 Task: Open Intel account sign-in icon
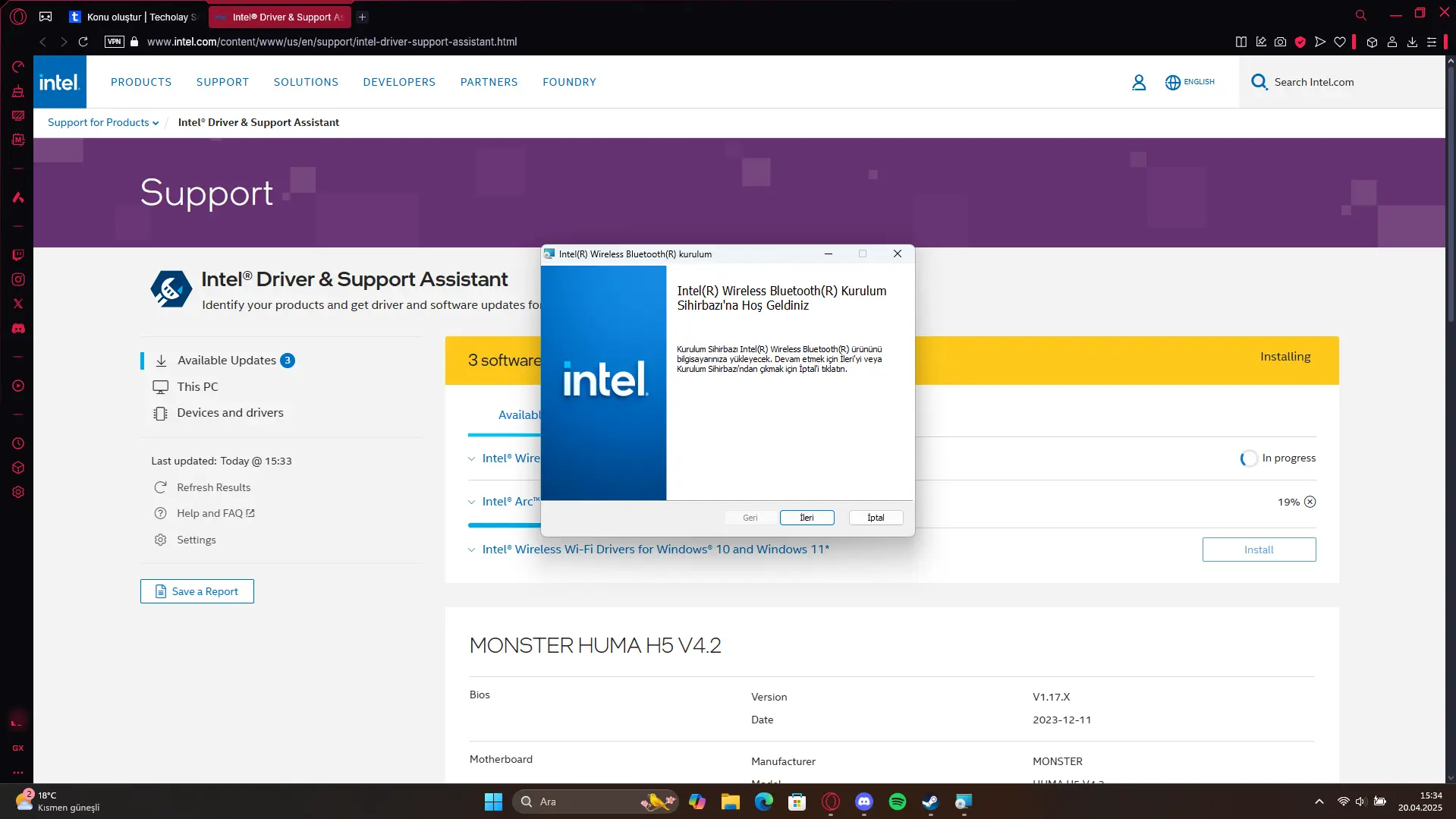pyautogui.click(x=1138, y=82)
